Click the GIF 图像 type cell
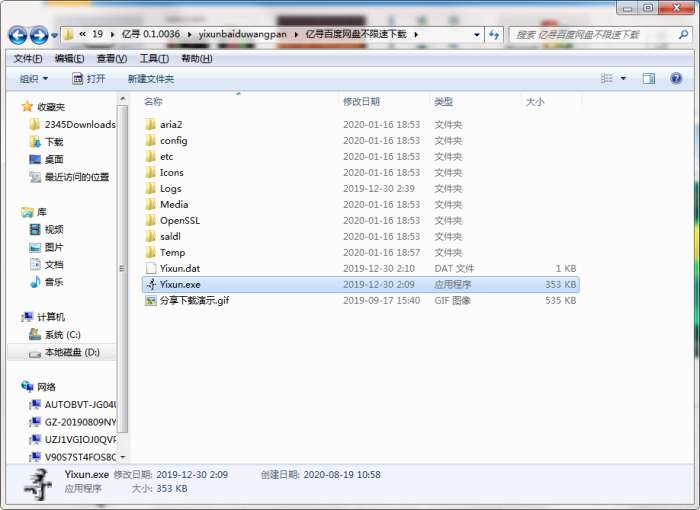This screenshot has width=700, height=510. [453, 301]
